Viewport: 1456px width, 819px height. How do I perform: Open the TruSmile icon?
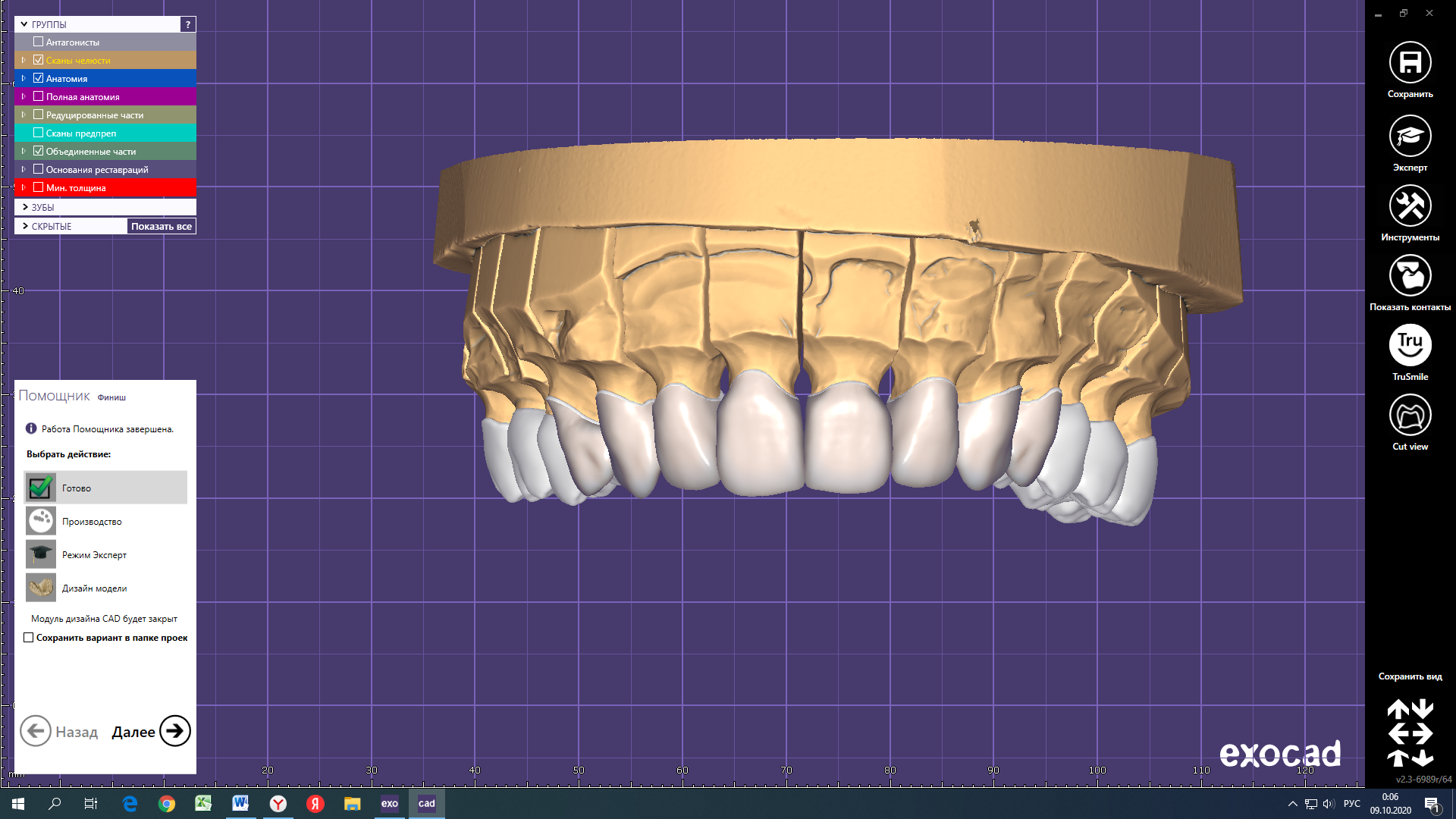point(1410,346)
